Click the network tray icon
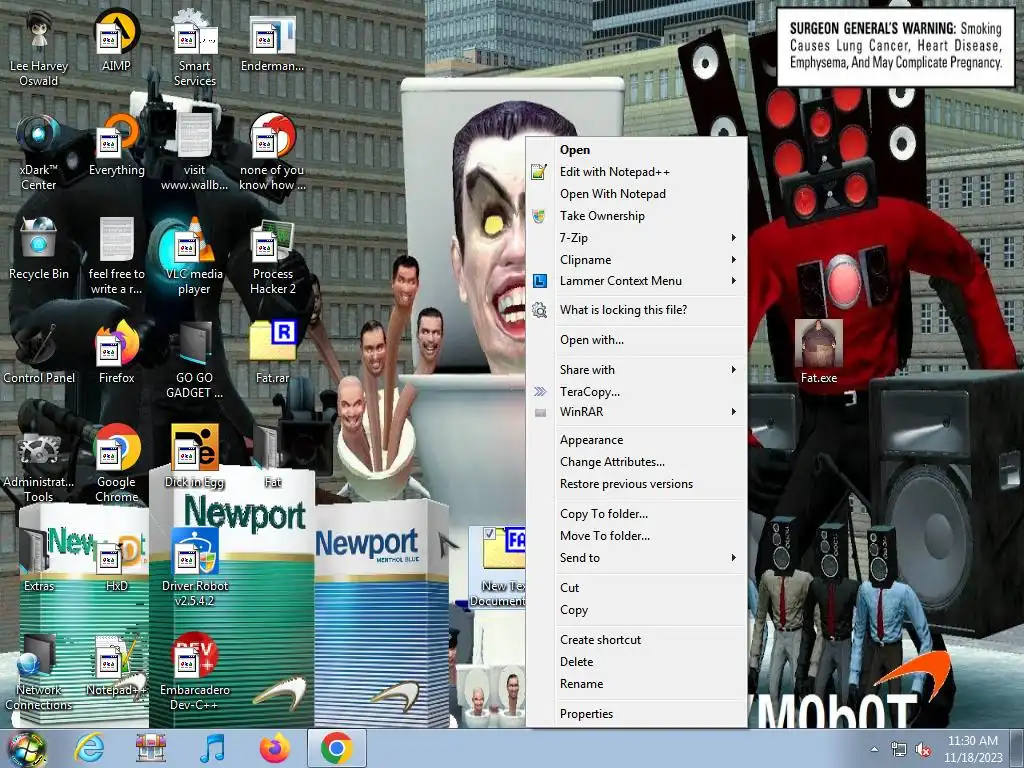 coord(899,750)
